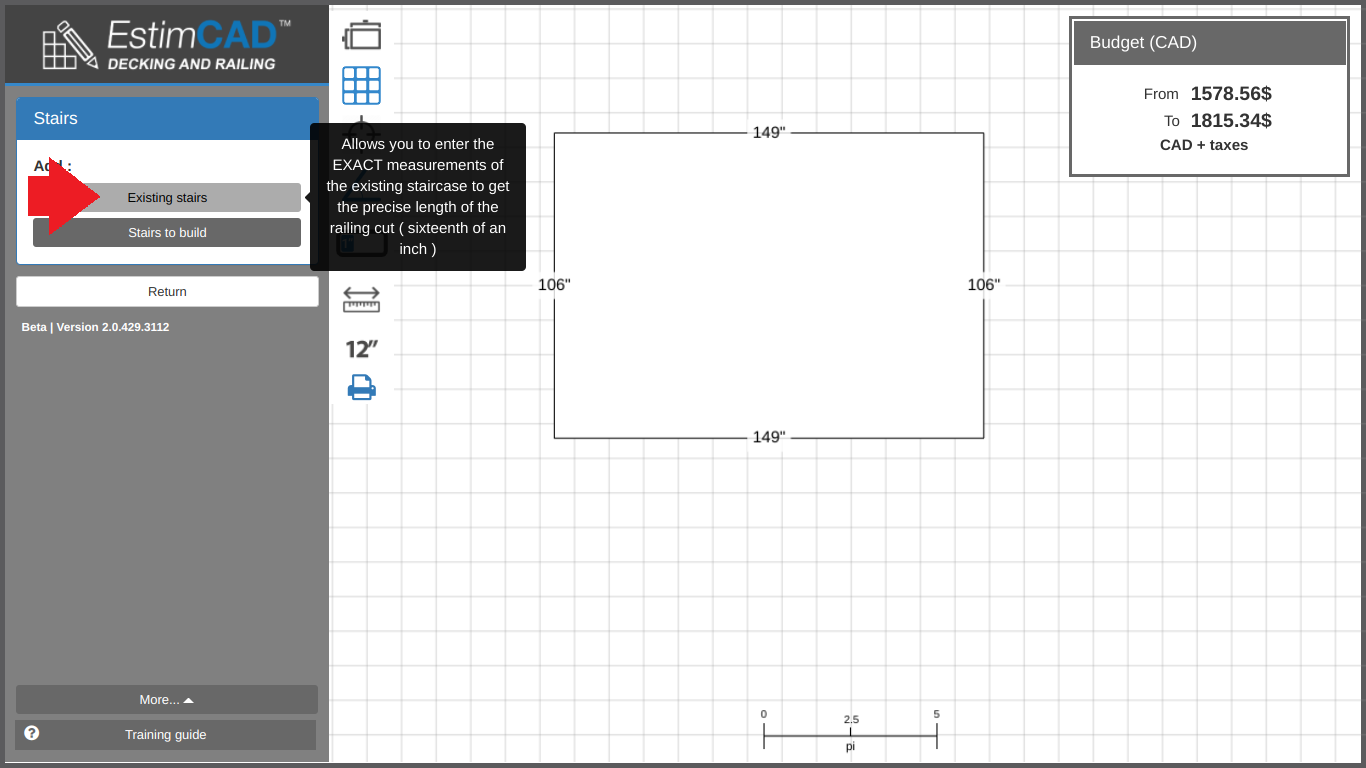Click the 2.5 mark on the scale bar
This screenshot has width=1366, height=768.
tap(851, 720)
